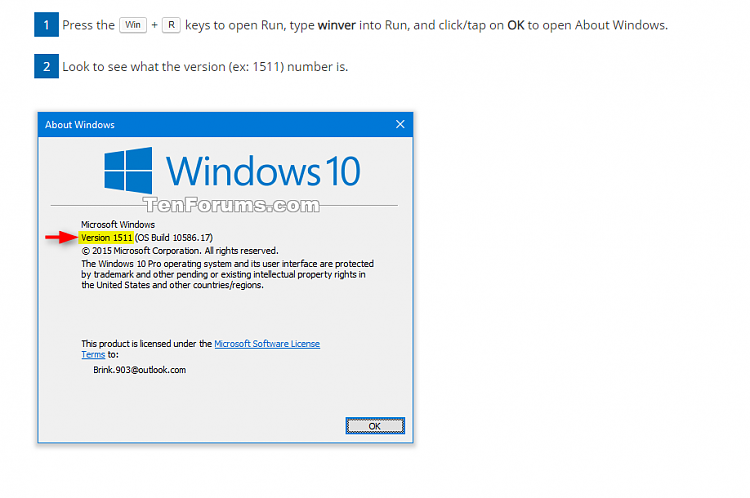Click the 'Win' key label
Screen dimensions: 750x498
pyautogui.click(x=133, y=25)
